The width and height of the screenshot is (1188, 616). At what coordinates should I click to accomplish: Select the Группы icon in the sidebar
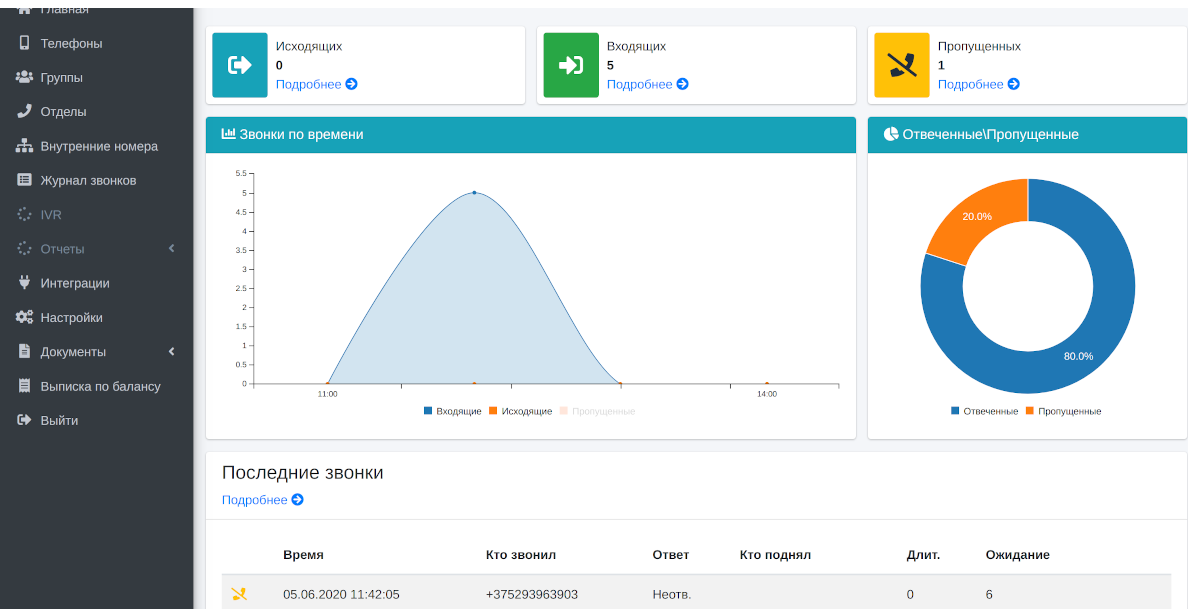tap(24, 77)
